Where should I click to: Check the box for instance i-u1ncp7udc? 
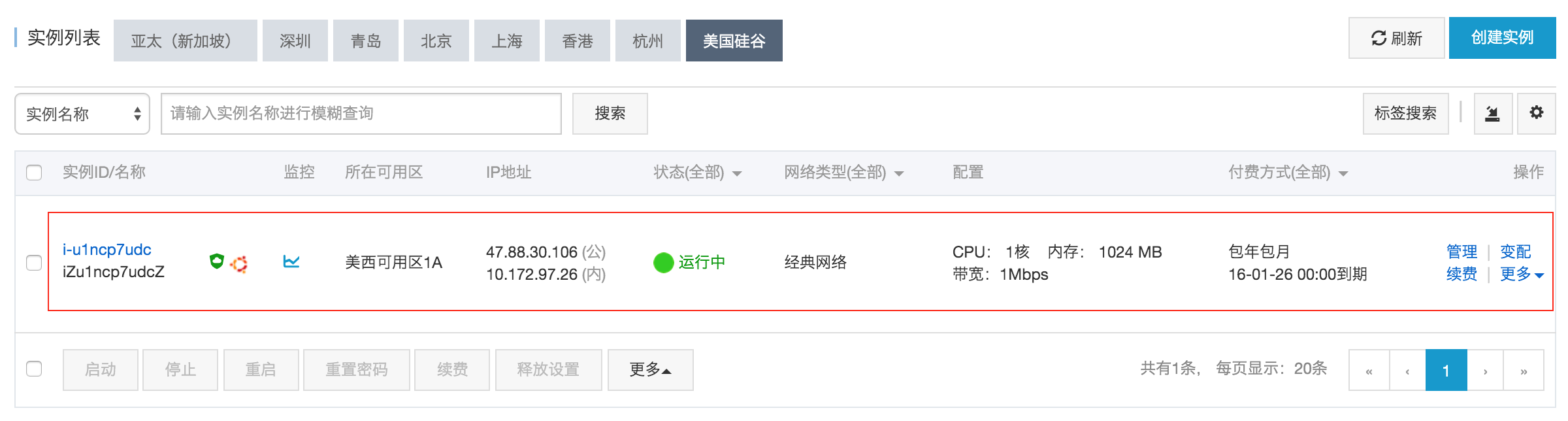coord(34,262)
